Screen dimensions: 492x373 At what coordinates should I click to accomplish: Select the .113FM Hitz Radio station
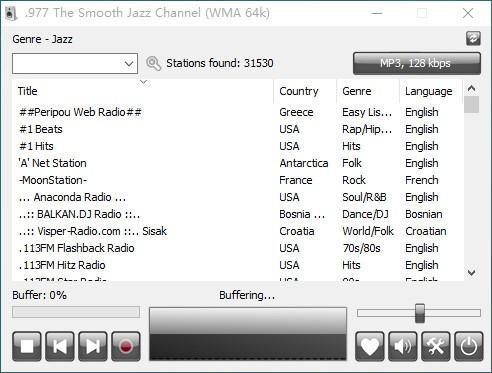click(x=237, y=265)
